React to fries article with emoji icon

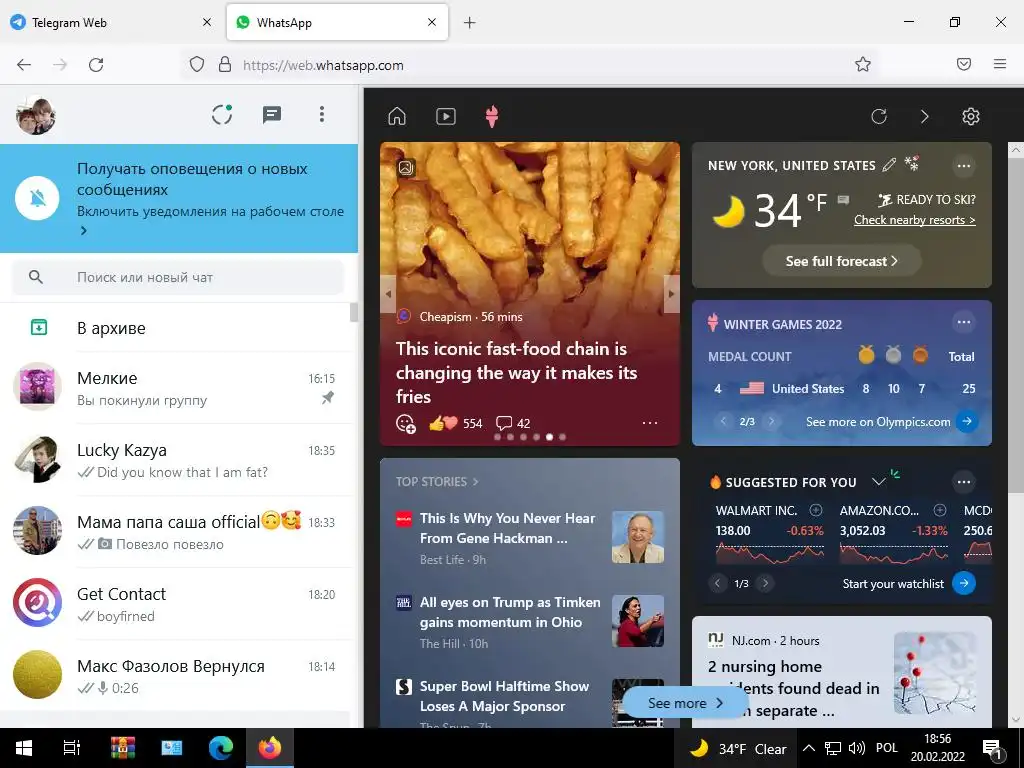click(x=406, y=424)
